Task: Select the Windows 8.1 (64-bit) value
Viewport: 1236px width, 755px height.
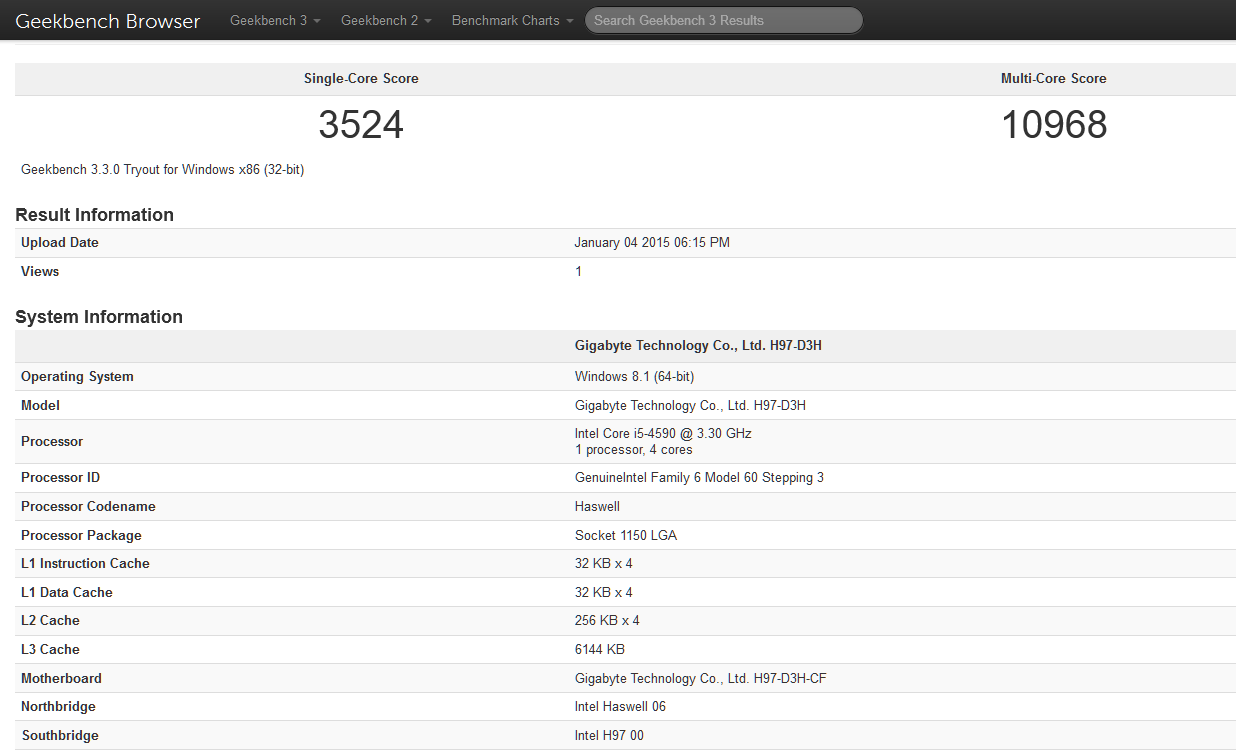Action: click(634, 377)
